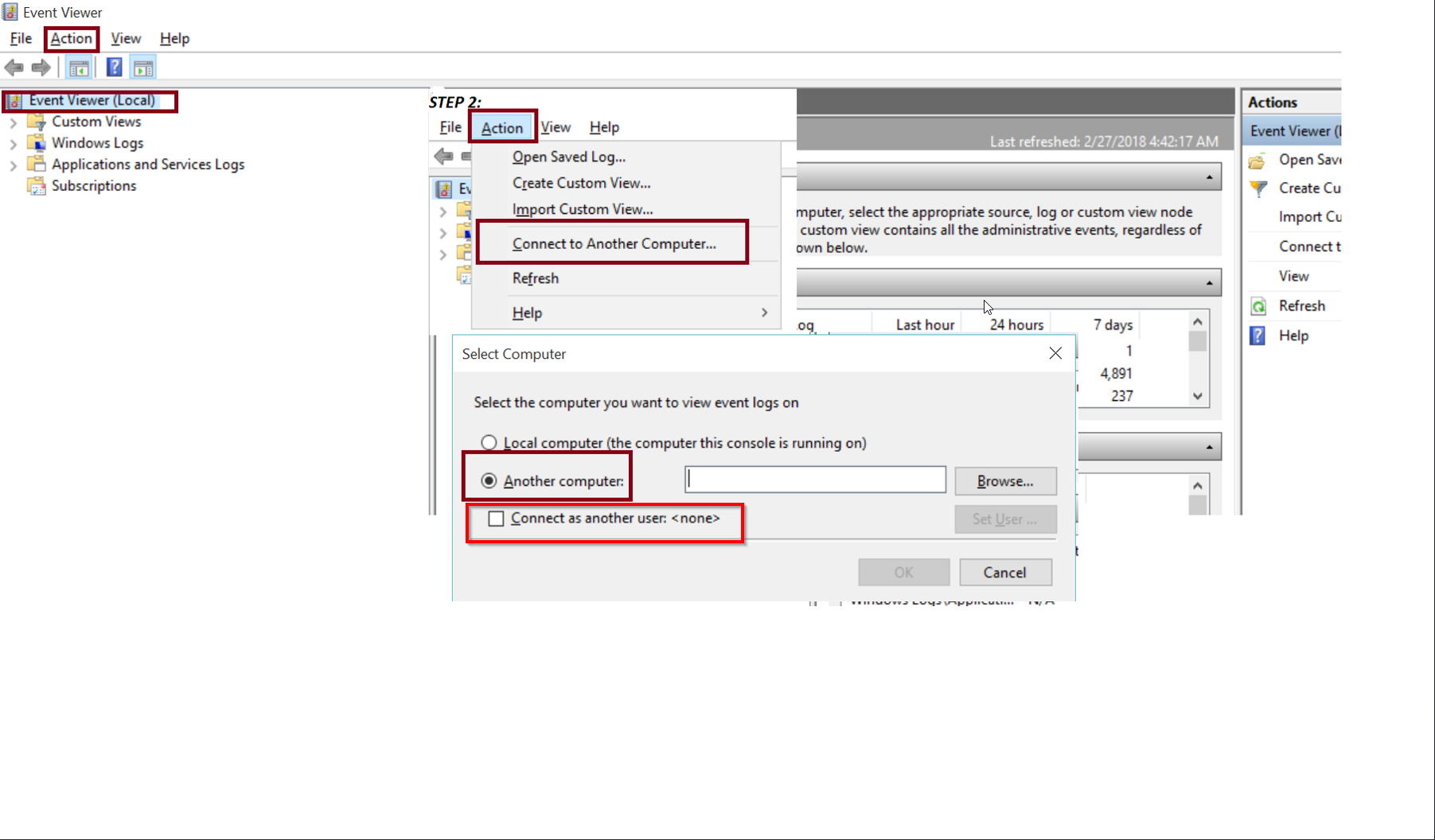Click the green Refresh icon in Actions pane
Screen dimensions: 1435x840
pyautogui.click(x=1258, y=306)
